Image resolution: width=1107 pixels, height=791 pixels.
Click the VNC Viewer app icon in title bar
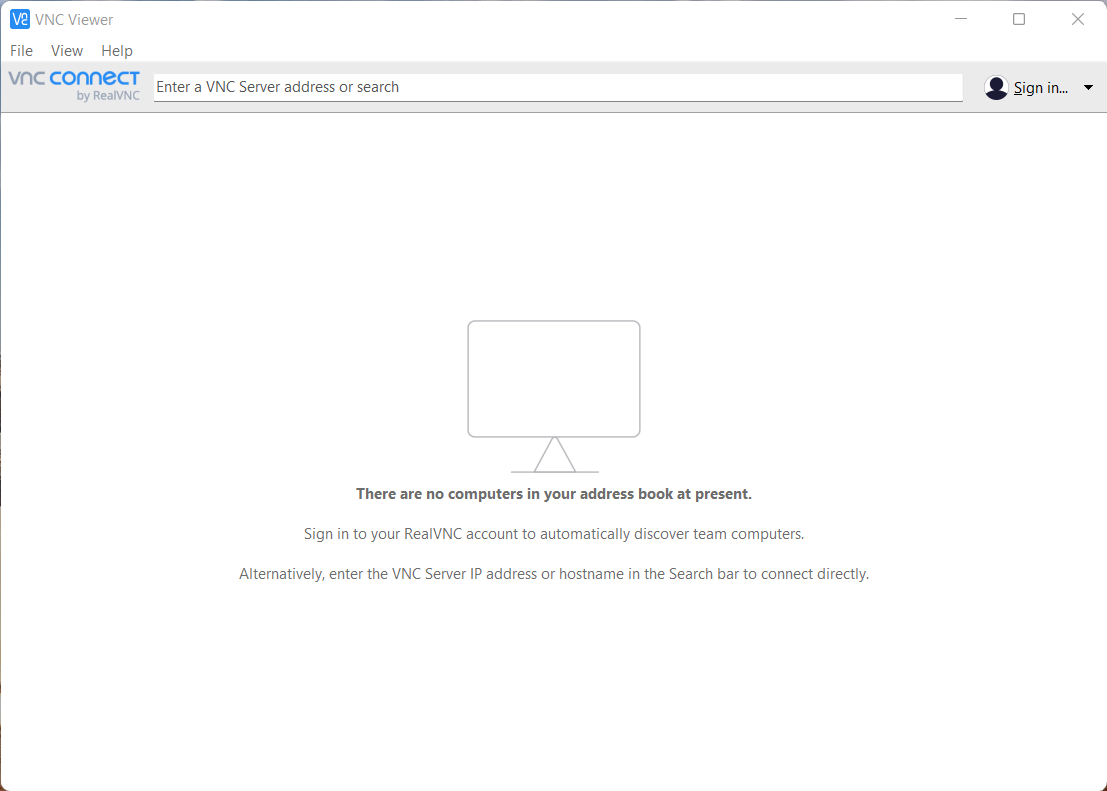click(20, 19)
